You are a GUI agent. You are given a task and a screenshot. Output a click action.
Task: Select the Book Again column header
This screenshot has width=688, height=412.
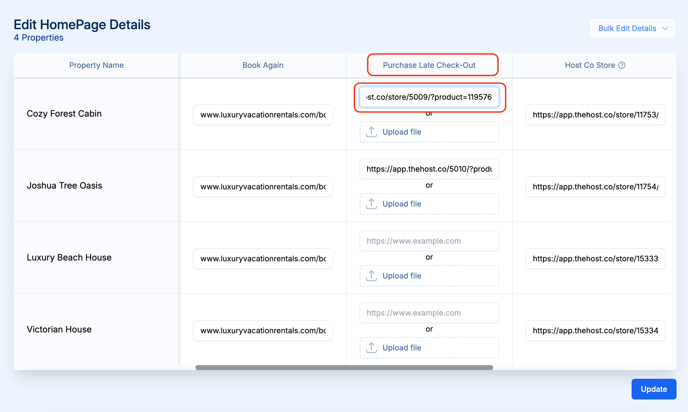point(263,65)
